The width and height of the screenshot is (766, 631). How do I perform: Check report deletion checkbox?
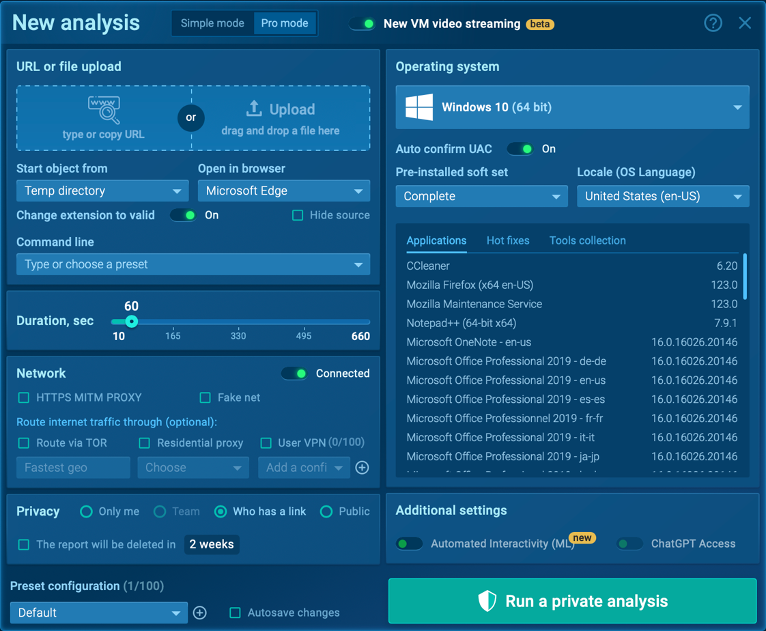click(x=23, y=544)
